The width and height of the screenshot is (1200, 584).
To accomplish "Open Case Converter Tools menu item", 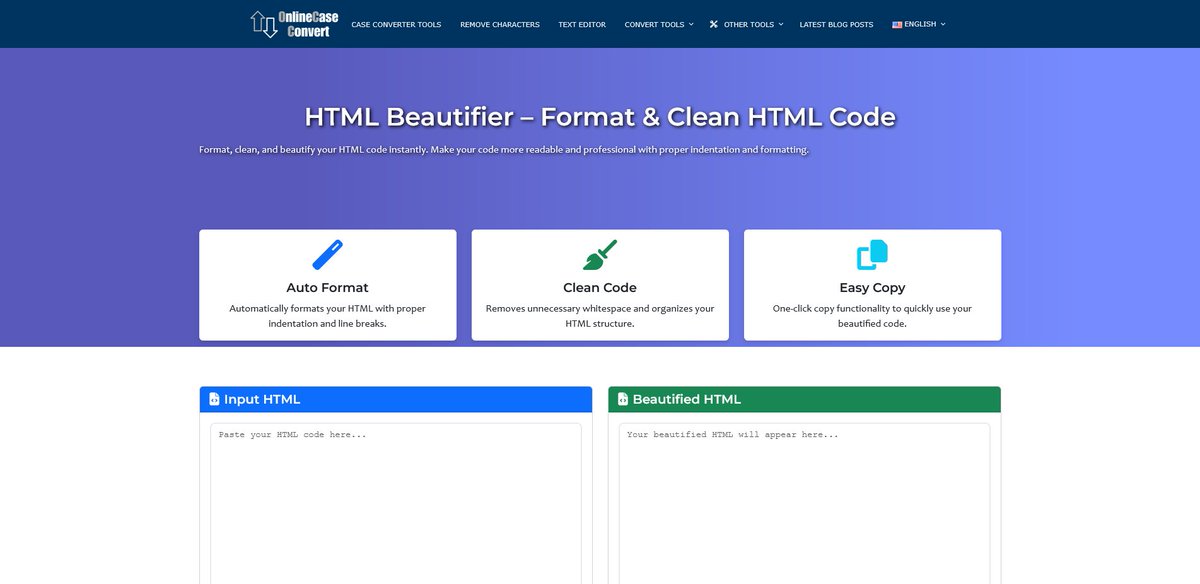I will point(396,24).
